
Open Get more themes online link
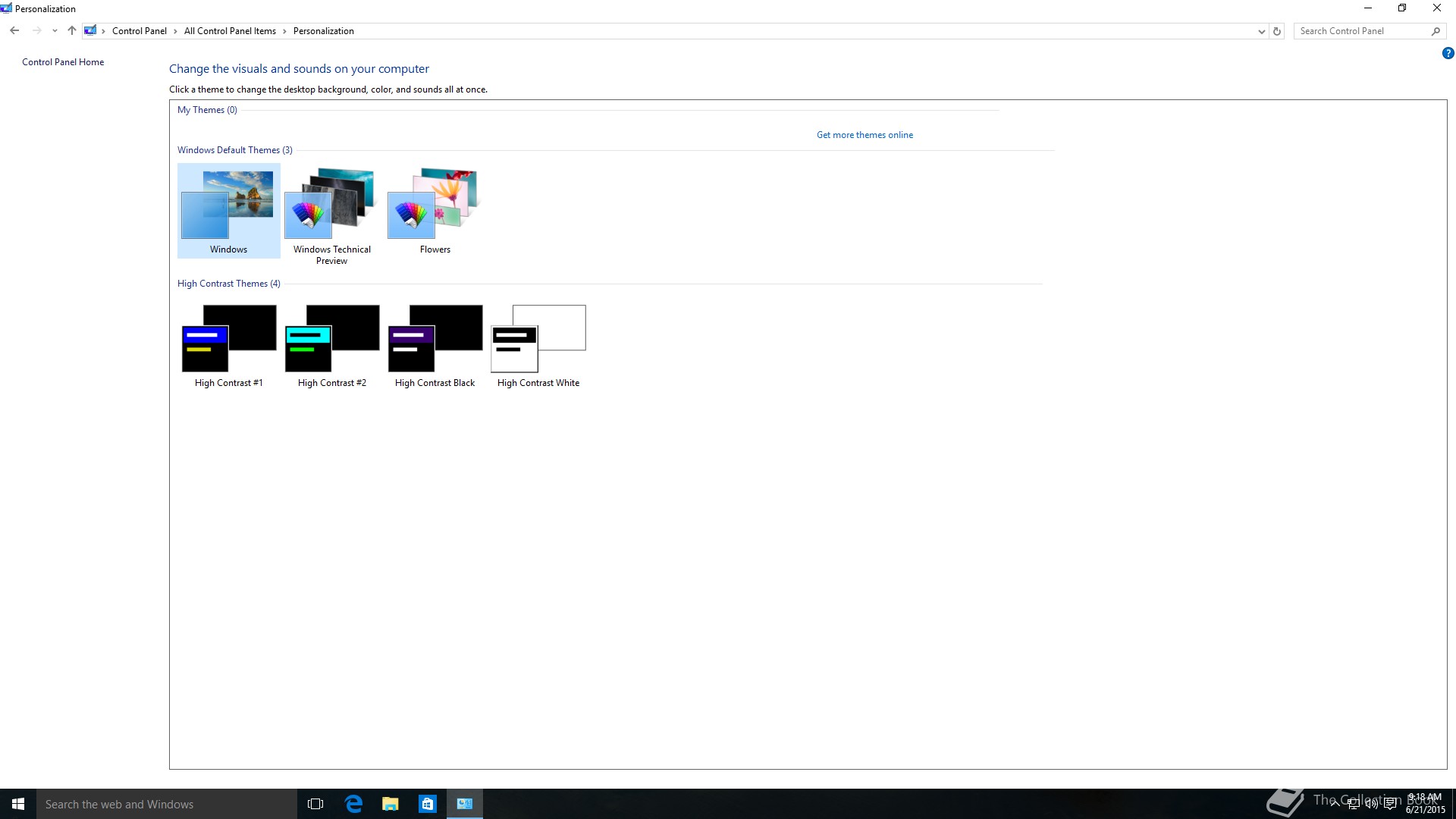tap(864, 135)
